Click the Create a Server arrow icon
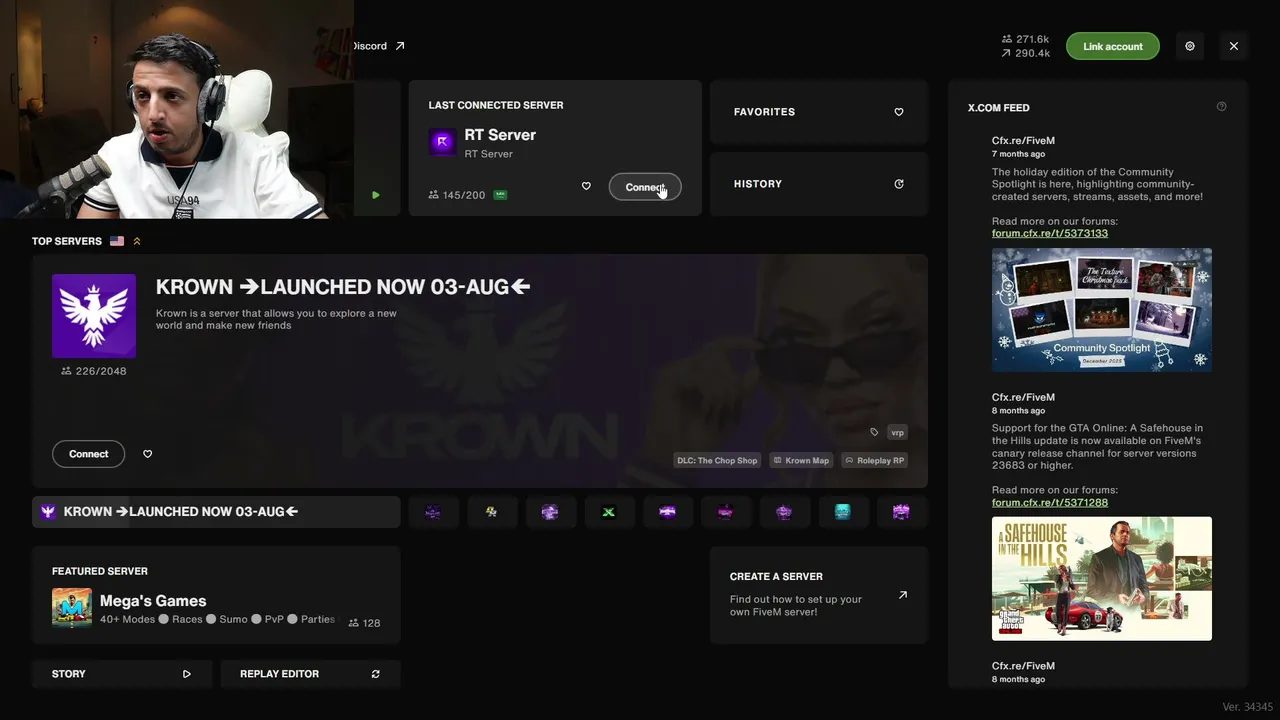 pos(903,595)
